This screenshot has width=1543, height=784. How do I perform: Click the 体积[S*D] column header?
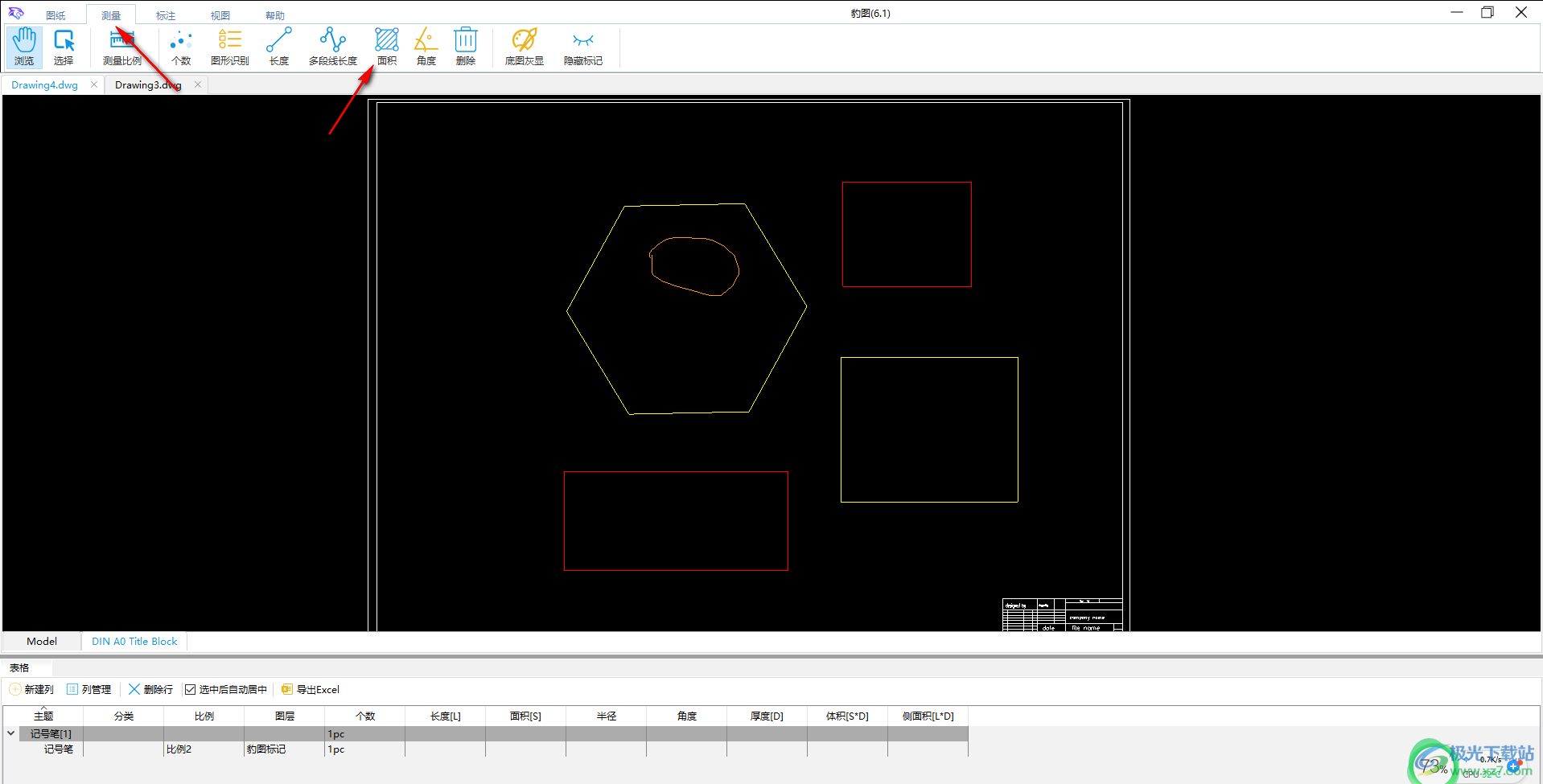pos(848,716)
